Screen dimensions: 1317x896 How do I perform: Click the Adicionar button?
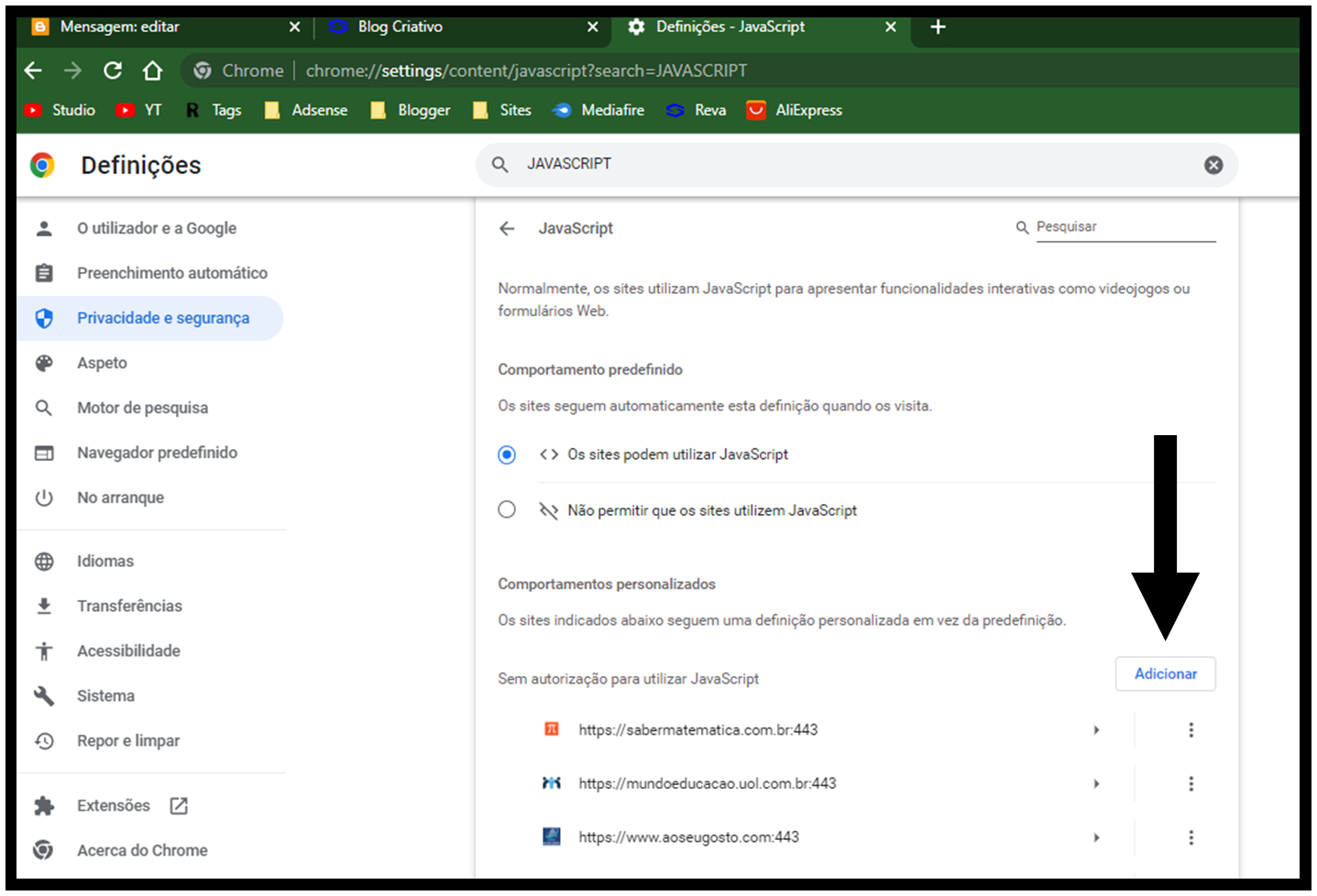[1165, 673]
